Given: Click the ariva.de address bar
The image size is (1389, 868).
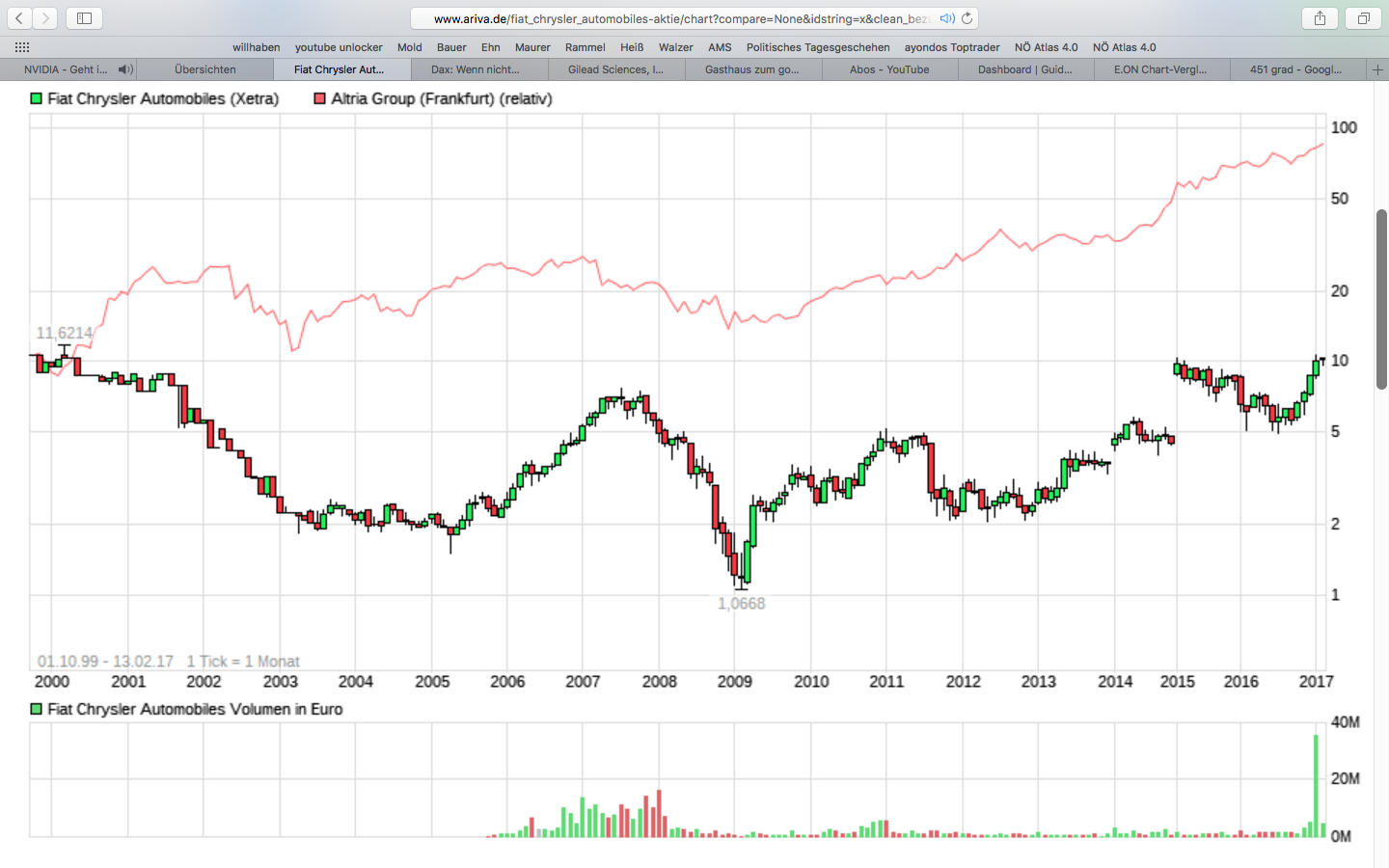Looking at the screenshot, I should tap(694, 18).
